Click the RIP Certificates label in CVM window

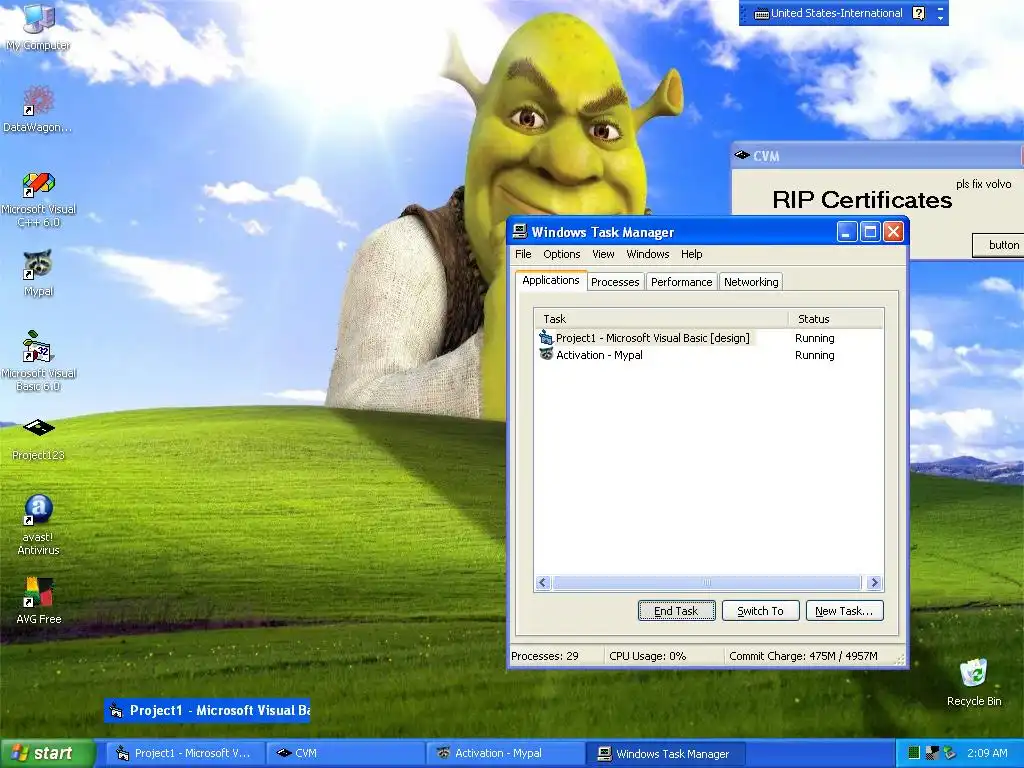pyautogui.click(x=862, y=200)
